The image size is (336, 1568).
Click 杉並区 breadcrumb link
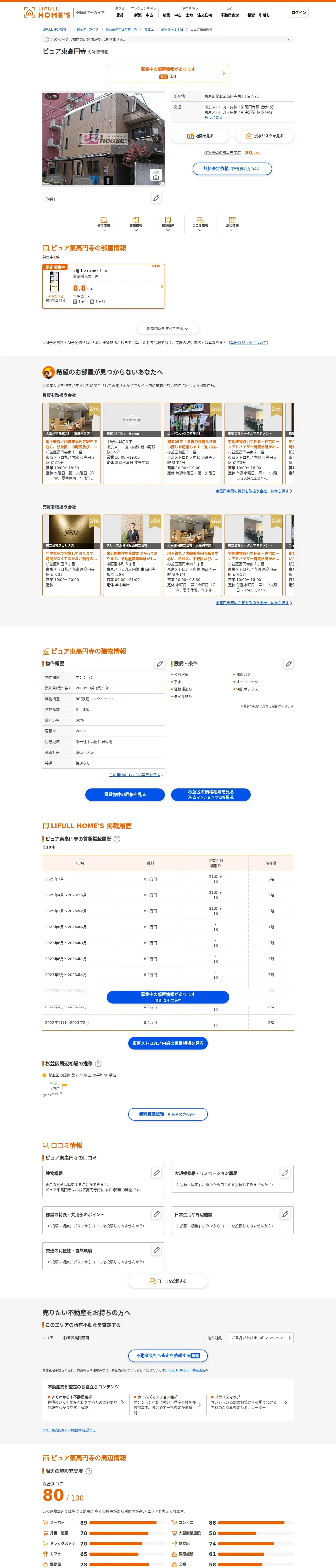point(149,29)
